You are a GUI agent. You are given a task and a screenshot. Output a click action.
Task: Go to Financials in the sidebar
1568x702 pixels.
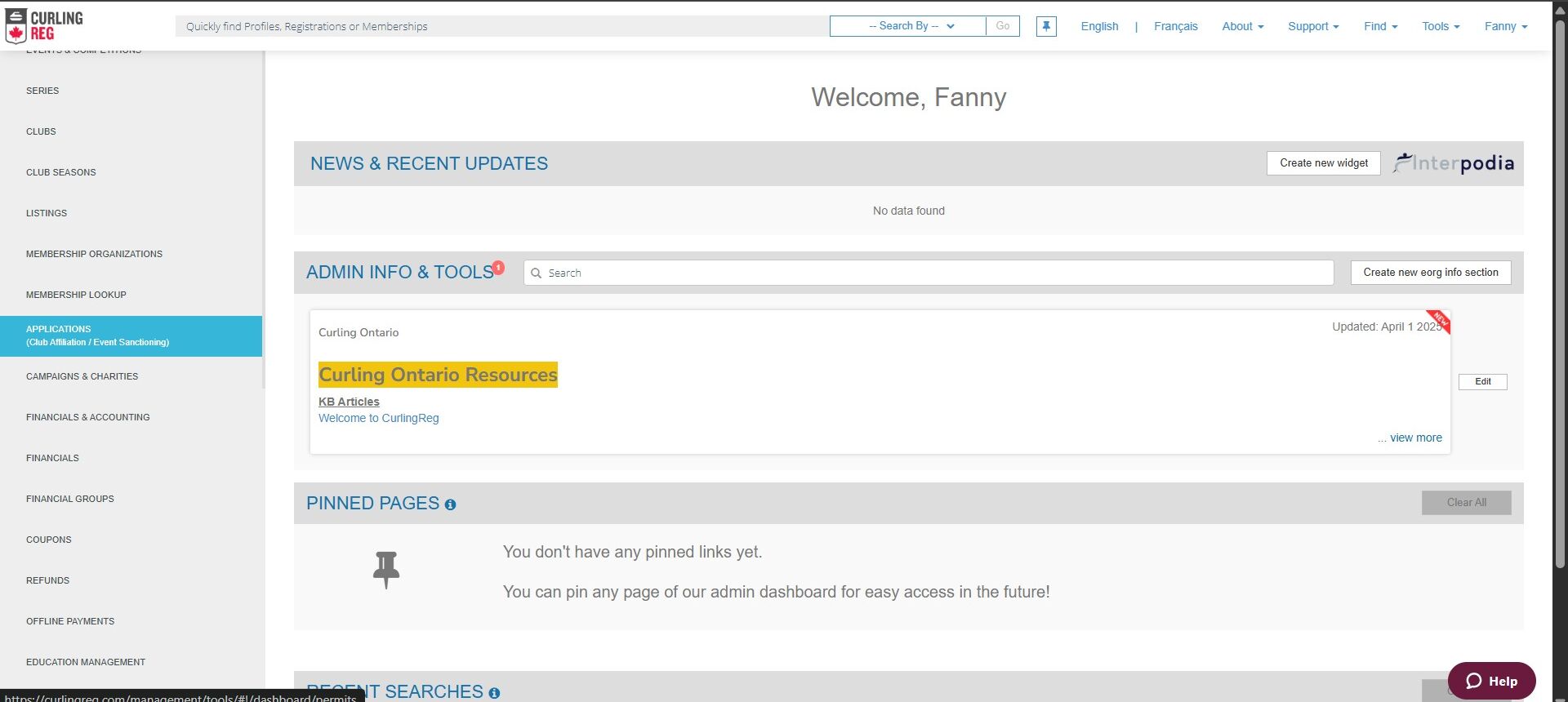131,458
